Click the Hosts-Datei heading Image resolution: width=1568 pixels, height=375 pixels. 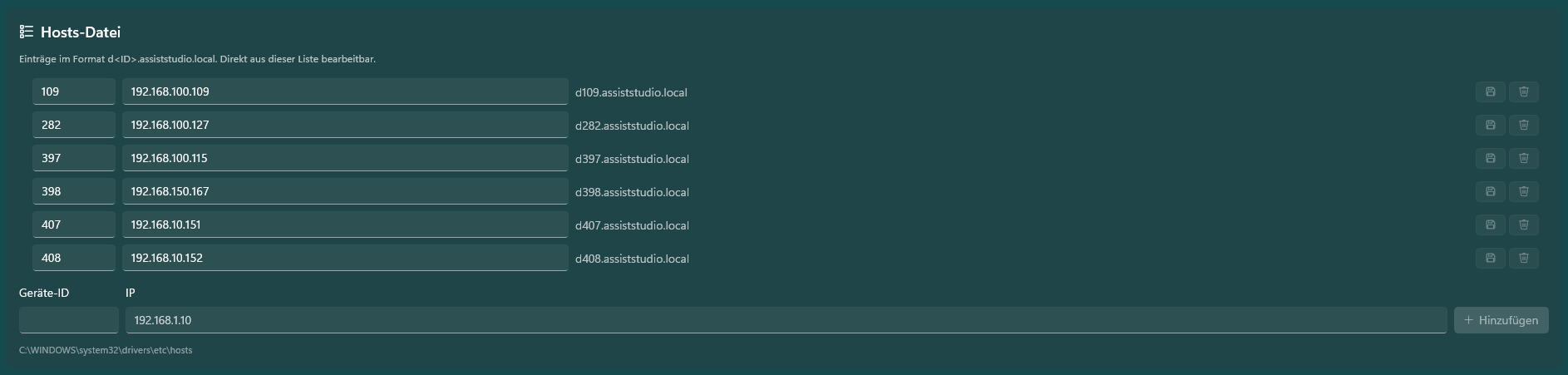[81, 32]
